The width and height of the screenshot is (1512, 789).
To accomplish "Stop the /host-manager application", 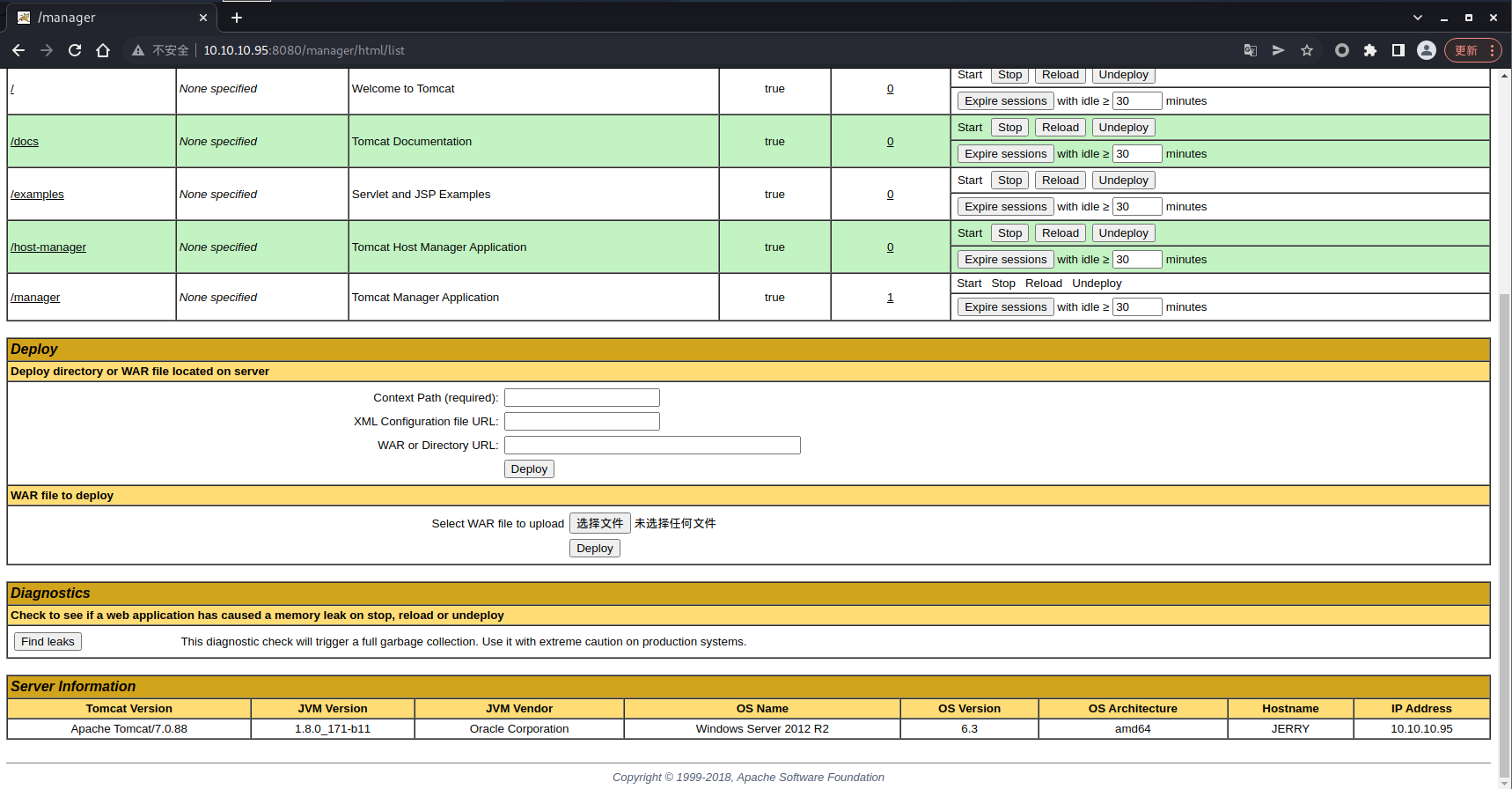I will (x=1009, y=233).
